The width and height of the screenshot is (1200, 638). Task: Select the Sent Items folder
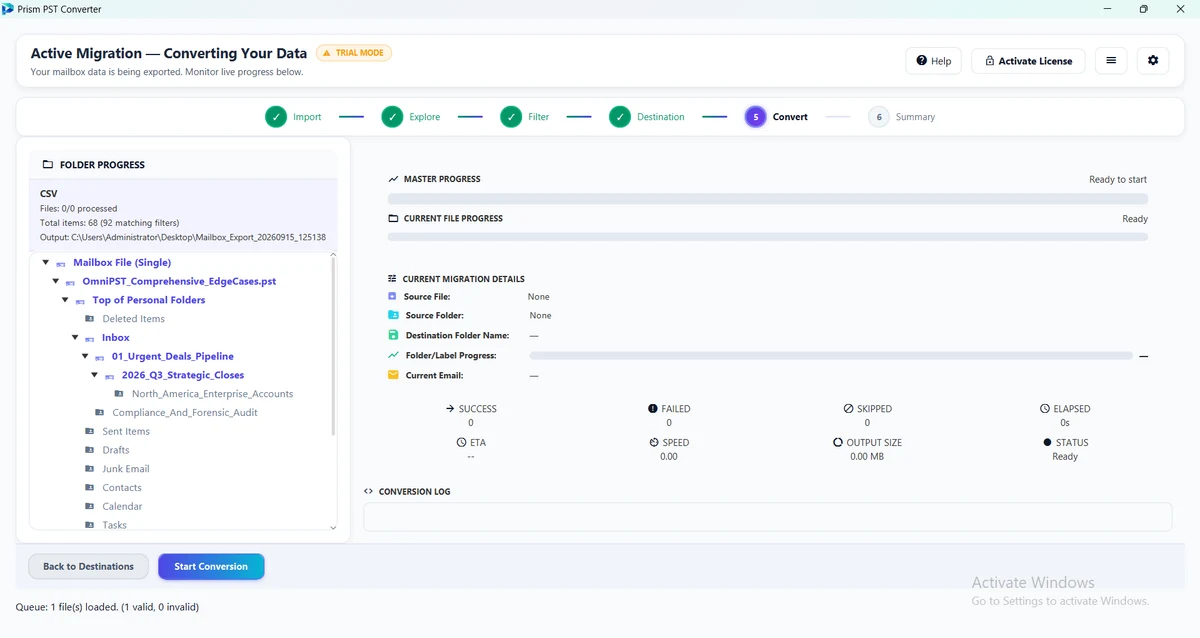[x=126, y=432]
